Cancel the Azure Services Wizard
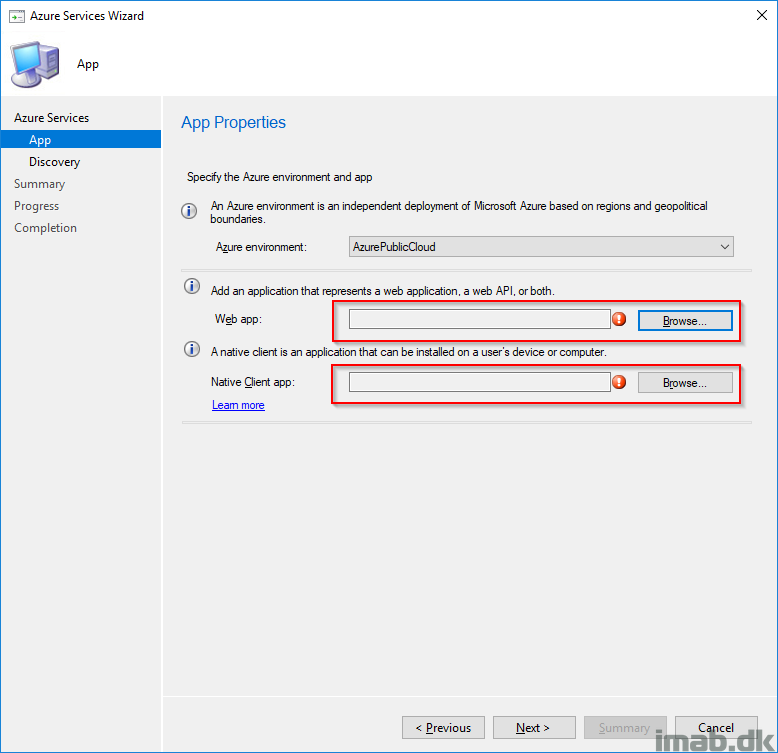Screen dimensions: 778x753 coord(716,727)
